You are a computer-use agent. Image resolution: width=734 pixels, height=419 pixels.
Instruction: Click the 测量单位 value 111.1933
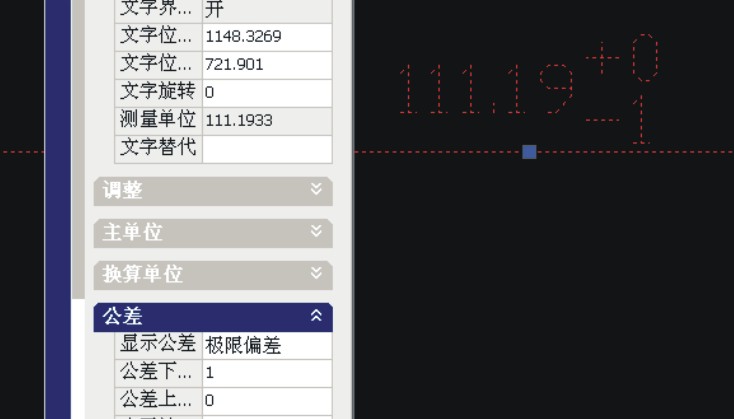(267, 121)
